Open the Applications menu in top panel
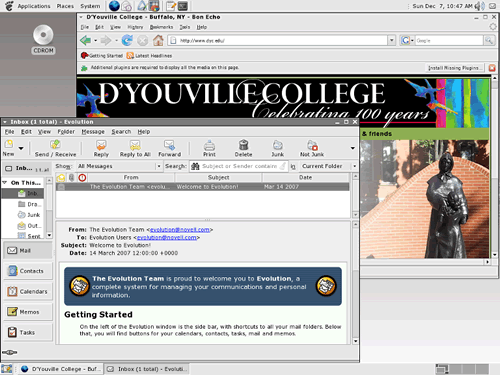Viewport: 500px width, 375px height. click(34, 6)
